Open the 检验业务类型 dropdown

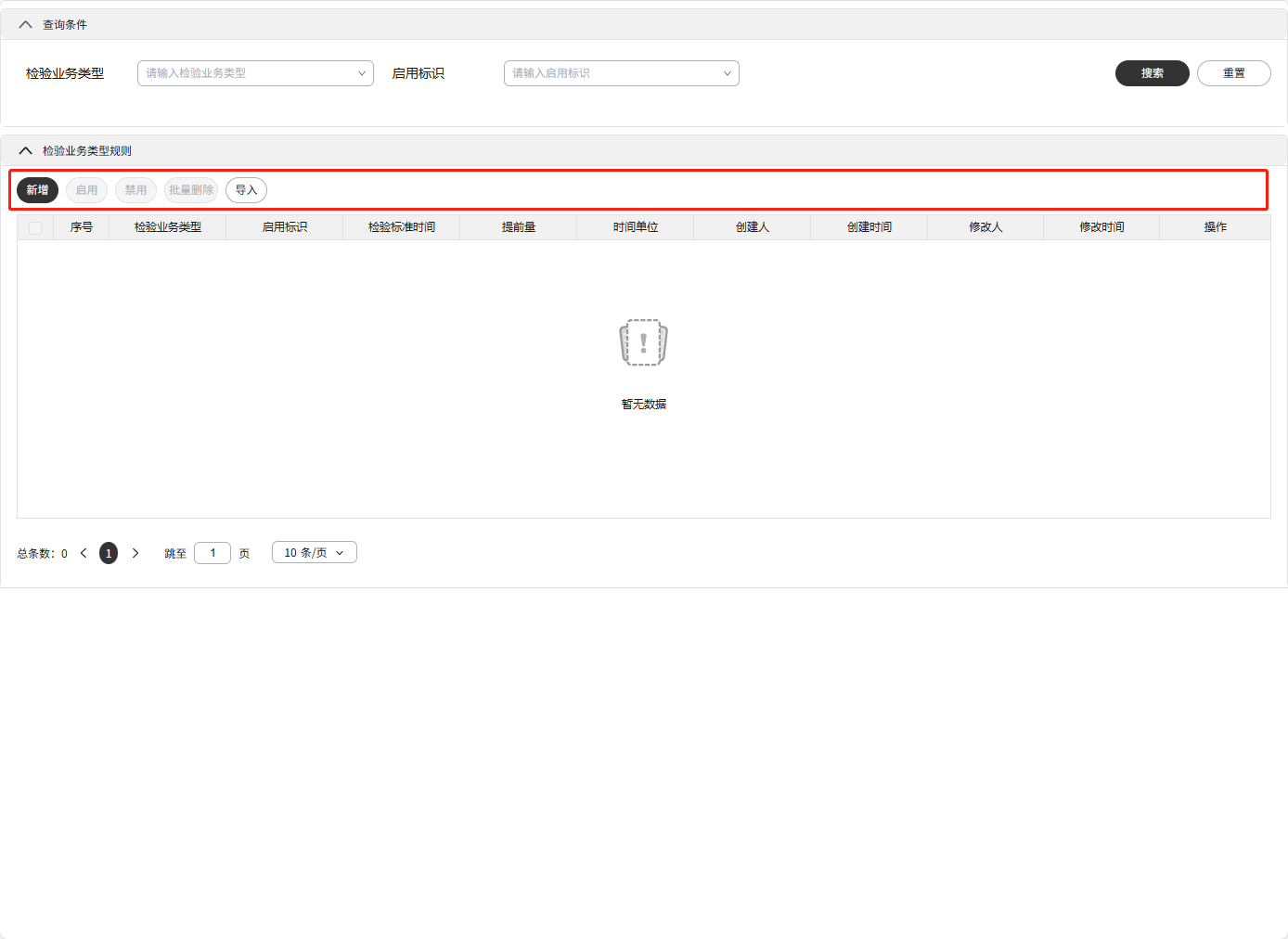click(255, 73)
